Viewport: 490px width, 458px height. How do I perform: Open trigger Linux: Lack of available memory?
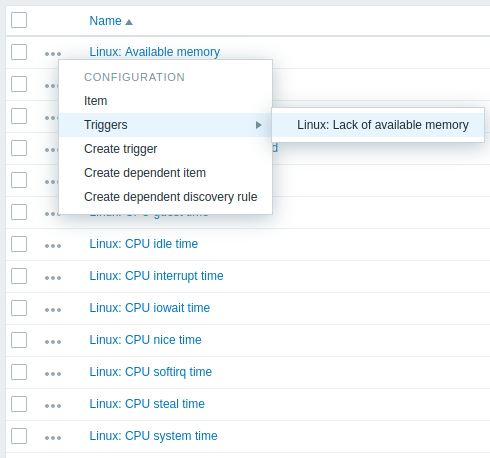378,125
